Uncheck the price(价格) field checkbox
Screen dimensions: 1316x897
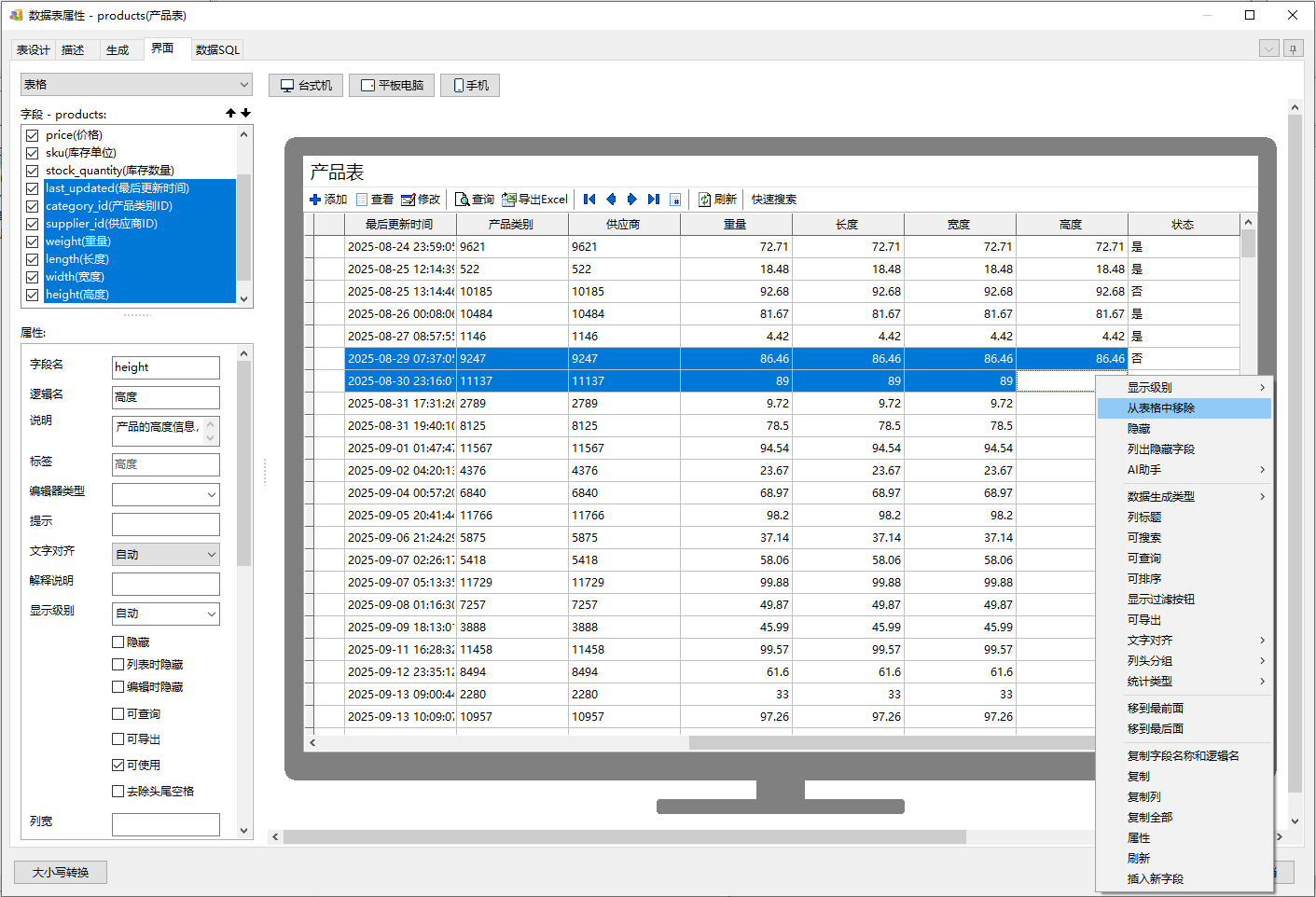(33, 135)
